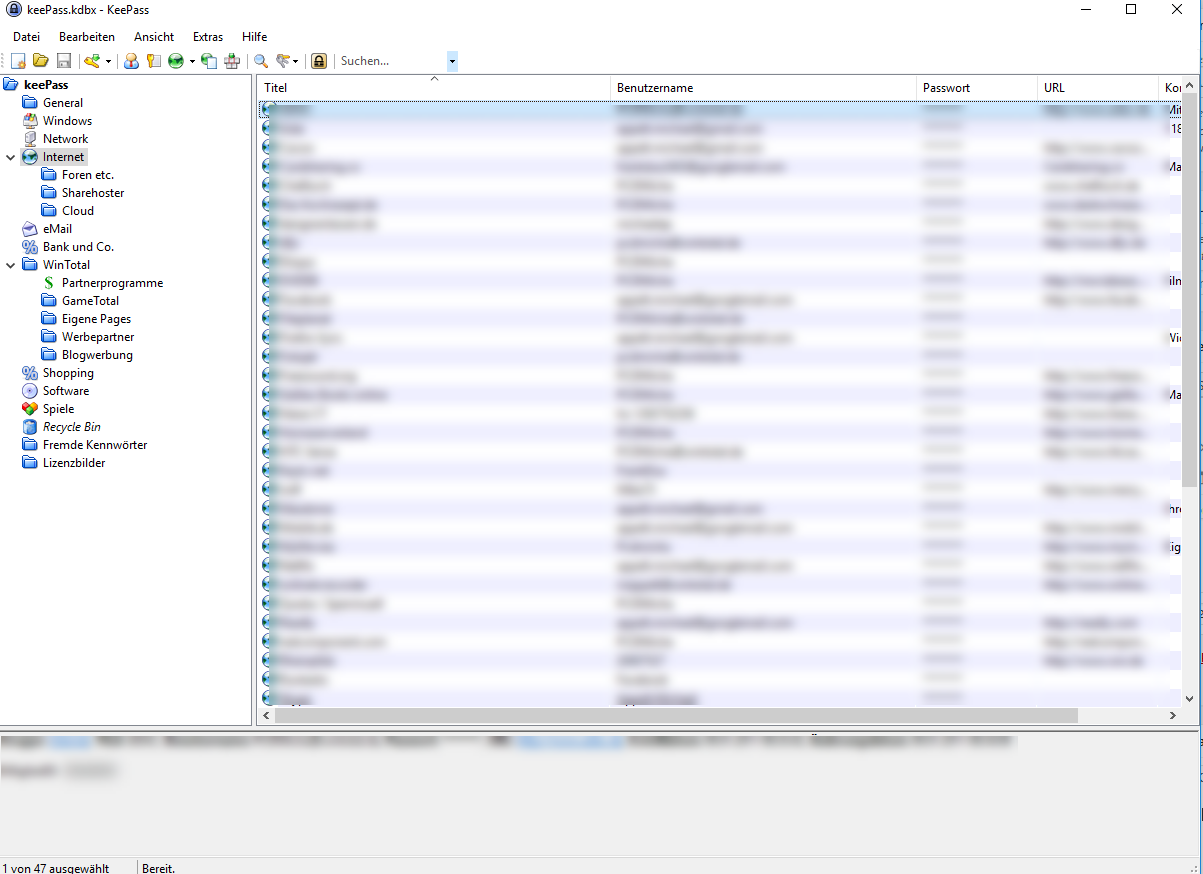Select the Fremde Kennwörter group
Viewport: 1203px width, 874px height.
[x=95, y=445]
